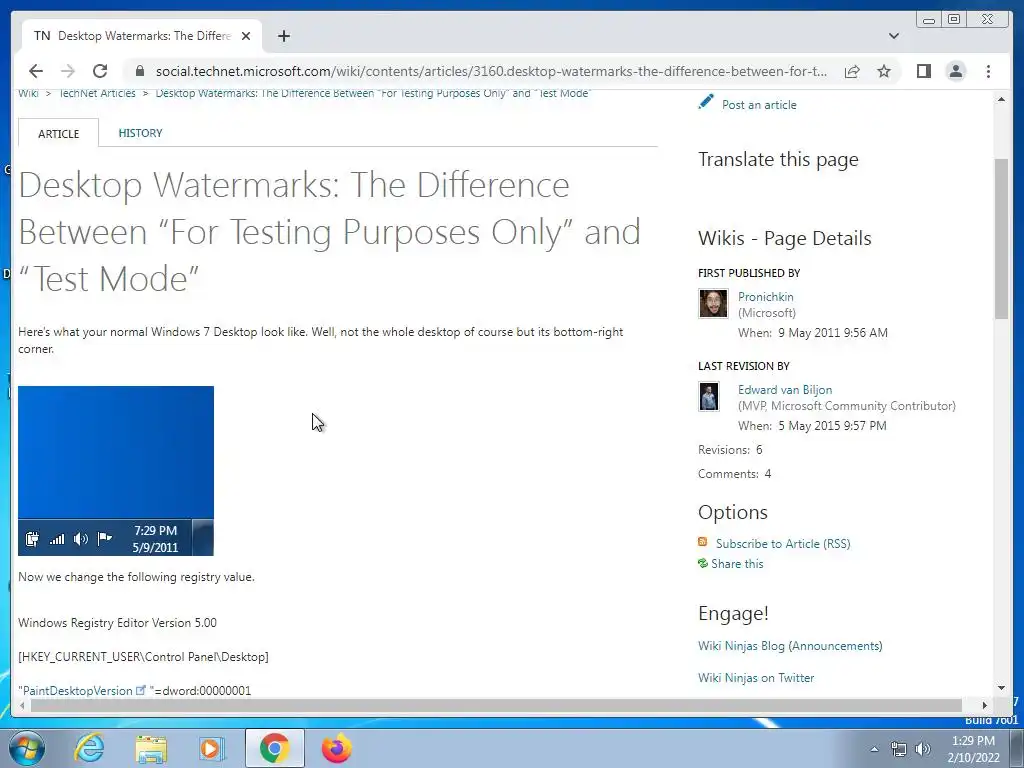Open Windows Explorer from taskbar
1024x768 pixels.
point(151,748)
